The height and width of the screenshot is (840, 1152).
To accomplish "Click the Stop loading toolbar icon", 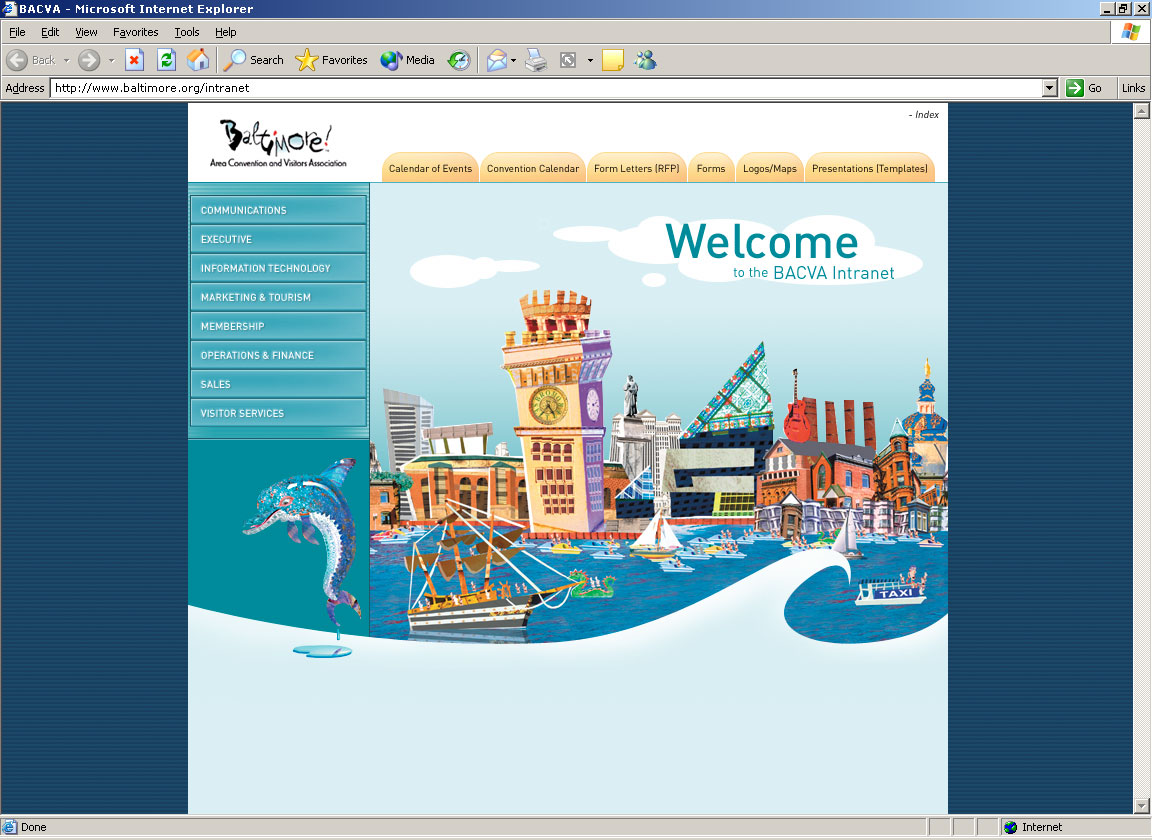I will [134, 60].
